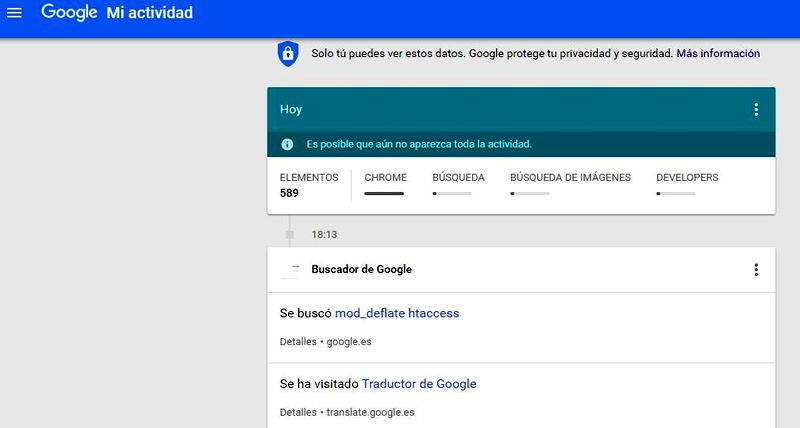Click the Developers activity progress bar

point(676,194)
